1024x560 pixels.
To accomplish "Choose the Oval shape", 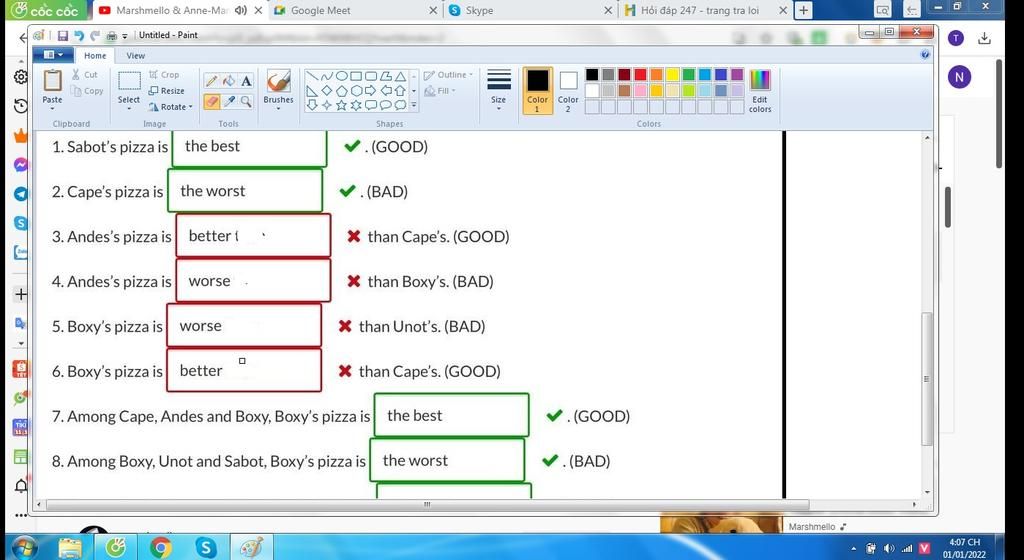I will pyautogui.click(x=342, y=76).
